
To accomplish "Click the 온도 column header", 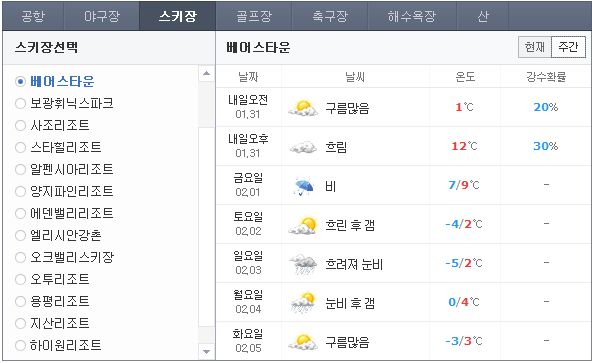I will pyautogui.click(x=465, y=77).
